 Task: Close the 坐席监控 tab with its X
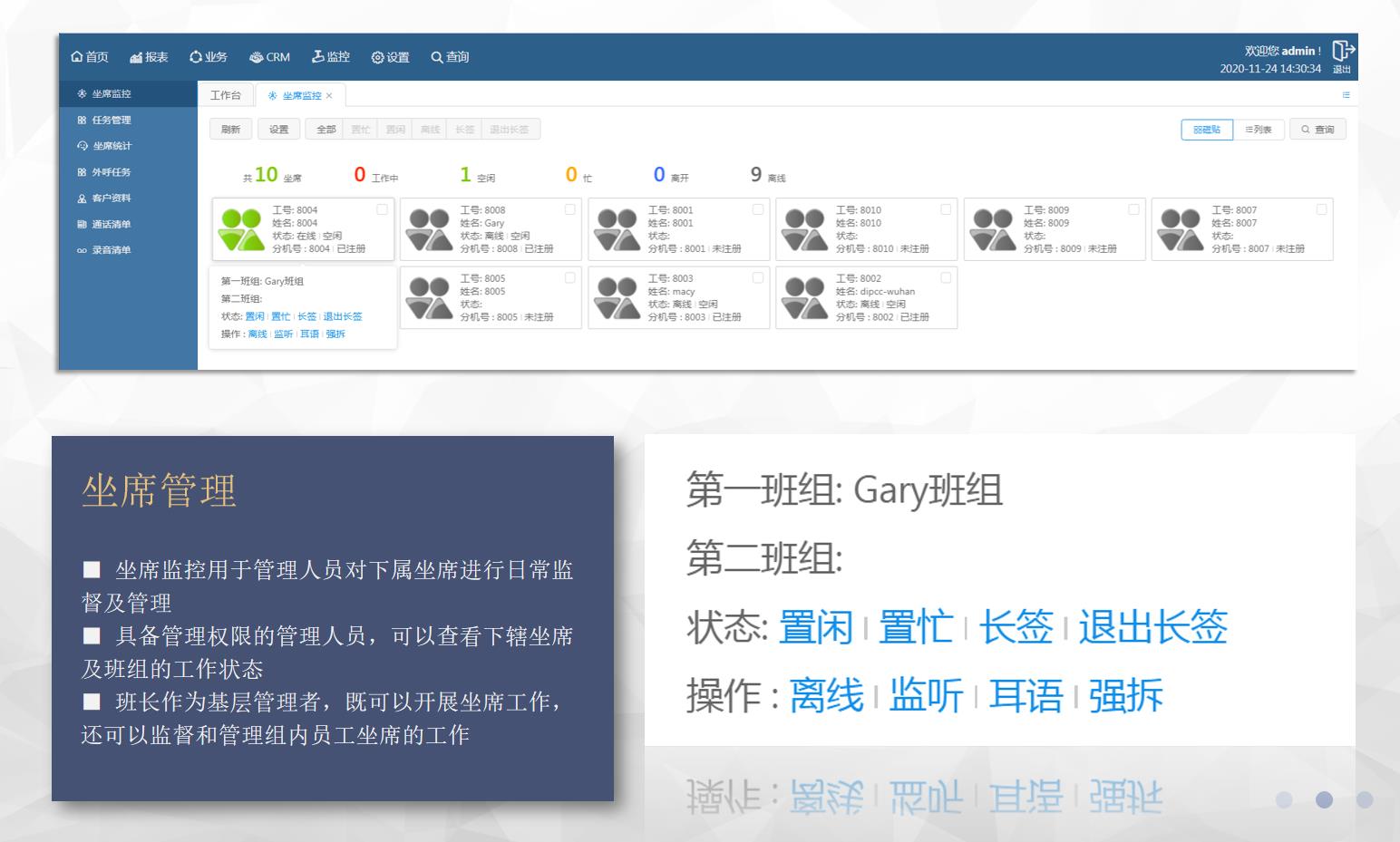coord(329,95)
